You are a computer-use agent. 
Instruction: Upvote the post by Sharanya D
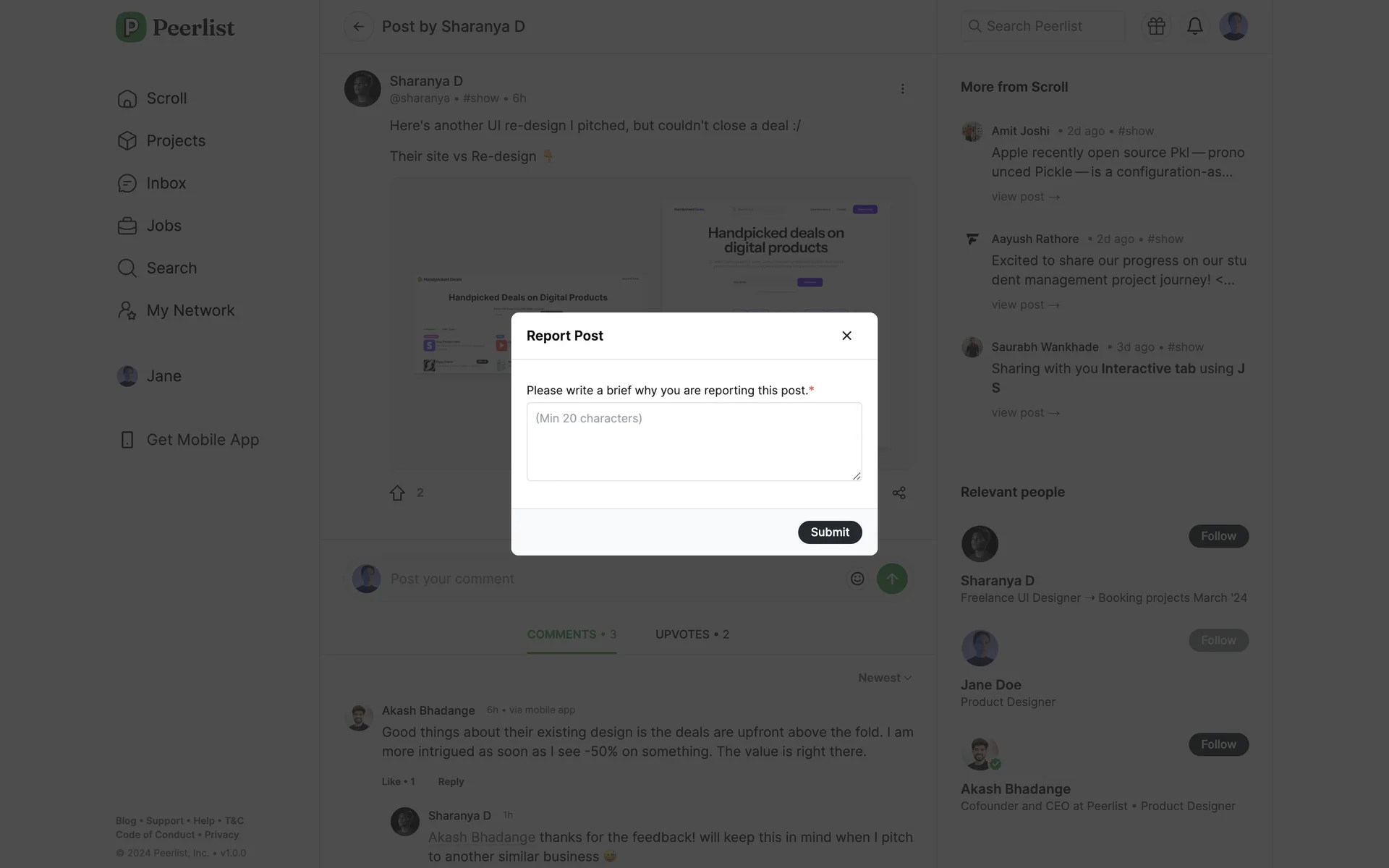[x=397, y=493]
